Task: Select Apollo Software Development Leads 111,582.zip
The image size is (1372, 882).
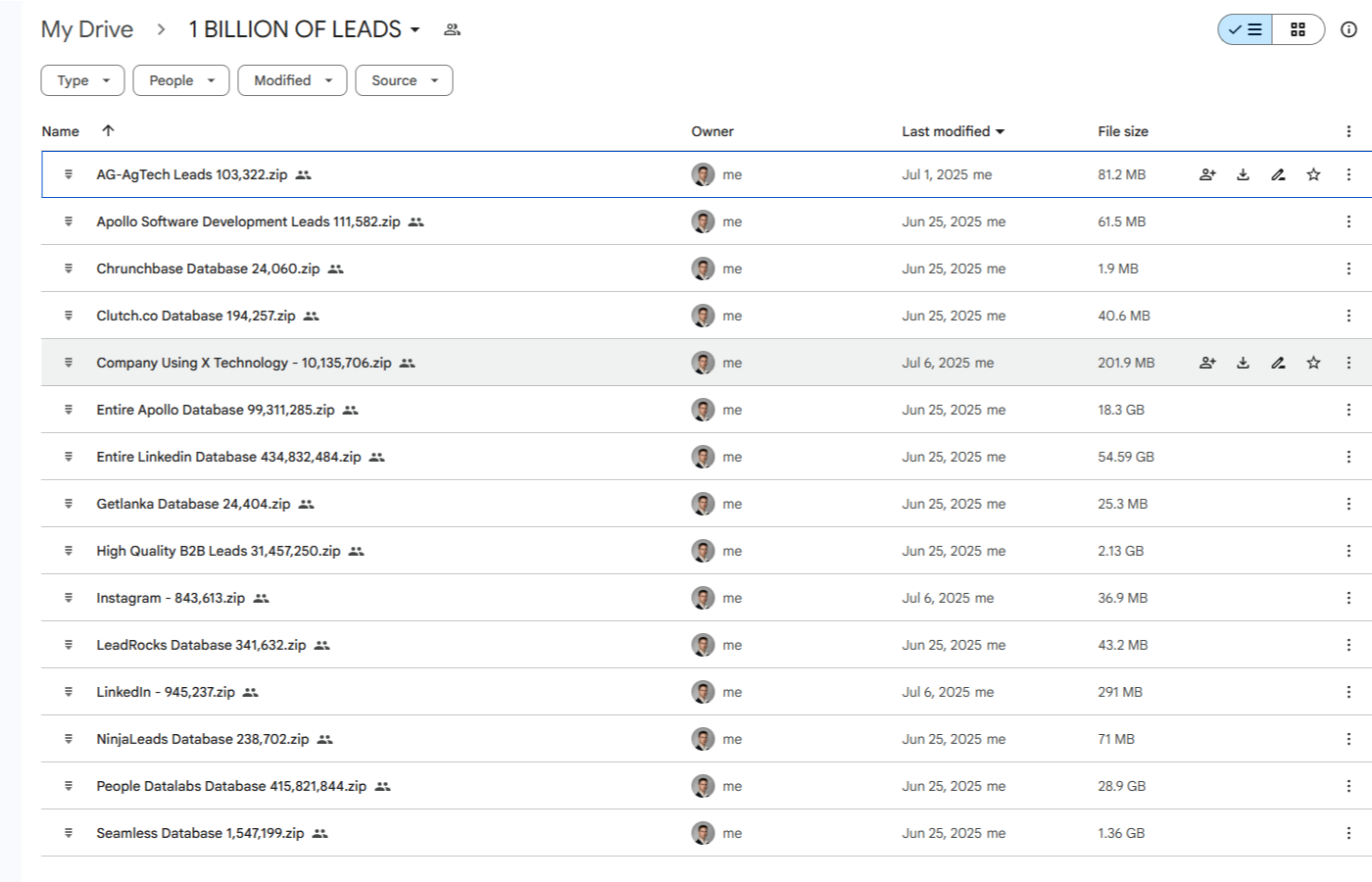Action: pos(248,221)
